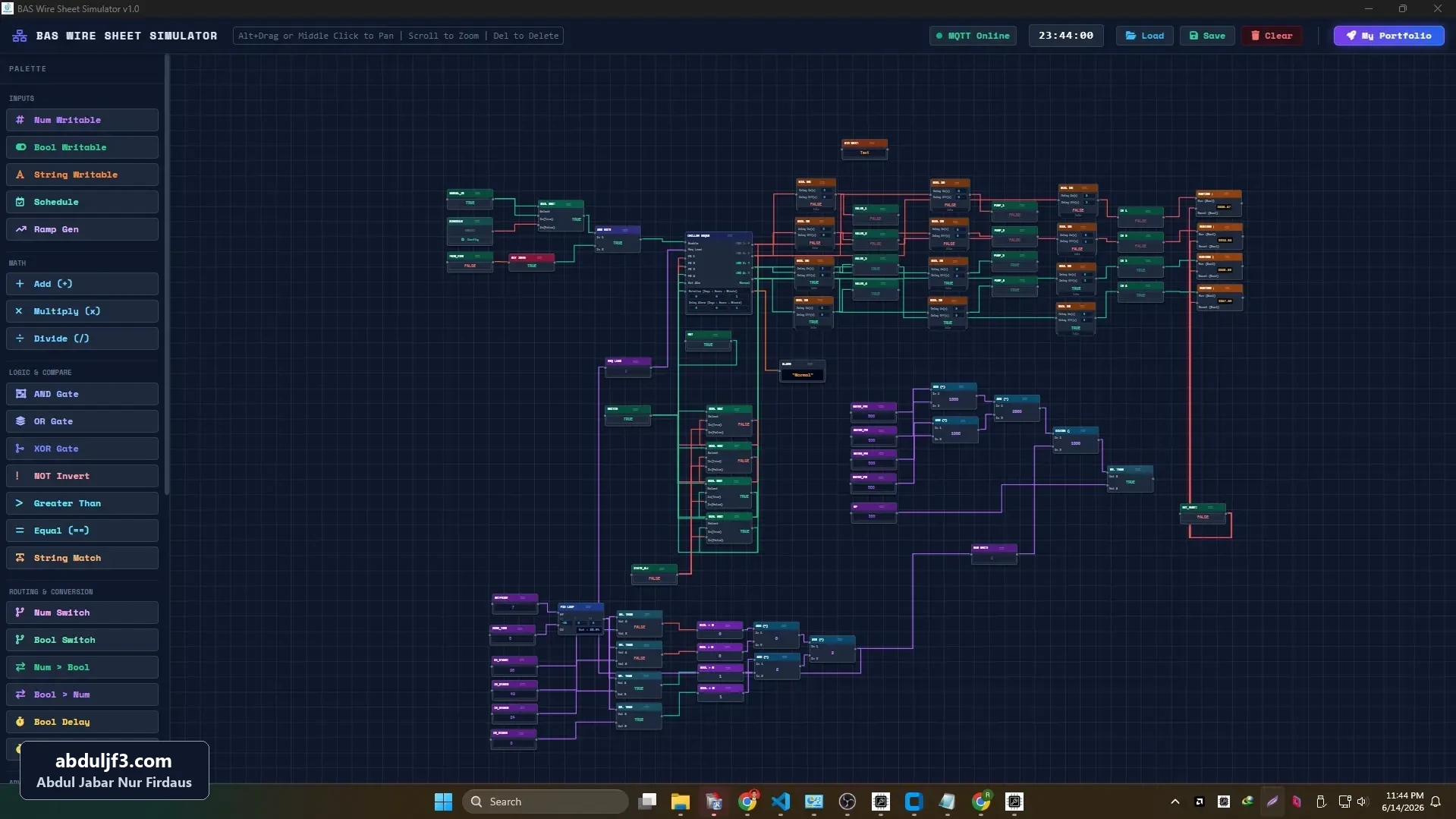Choose the Schedule palette block
The height and width of the screenshot is (819, 1456).
pos(82,202)
